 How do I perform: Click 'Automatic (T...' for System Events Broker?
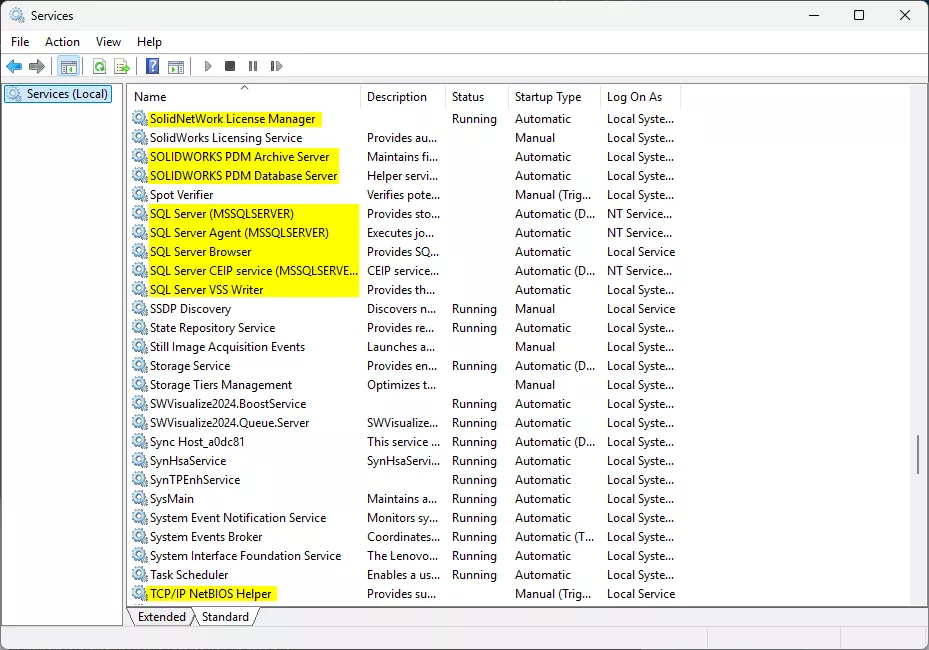(555, 536)
